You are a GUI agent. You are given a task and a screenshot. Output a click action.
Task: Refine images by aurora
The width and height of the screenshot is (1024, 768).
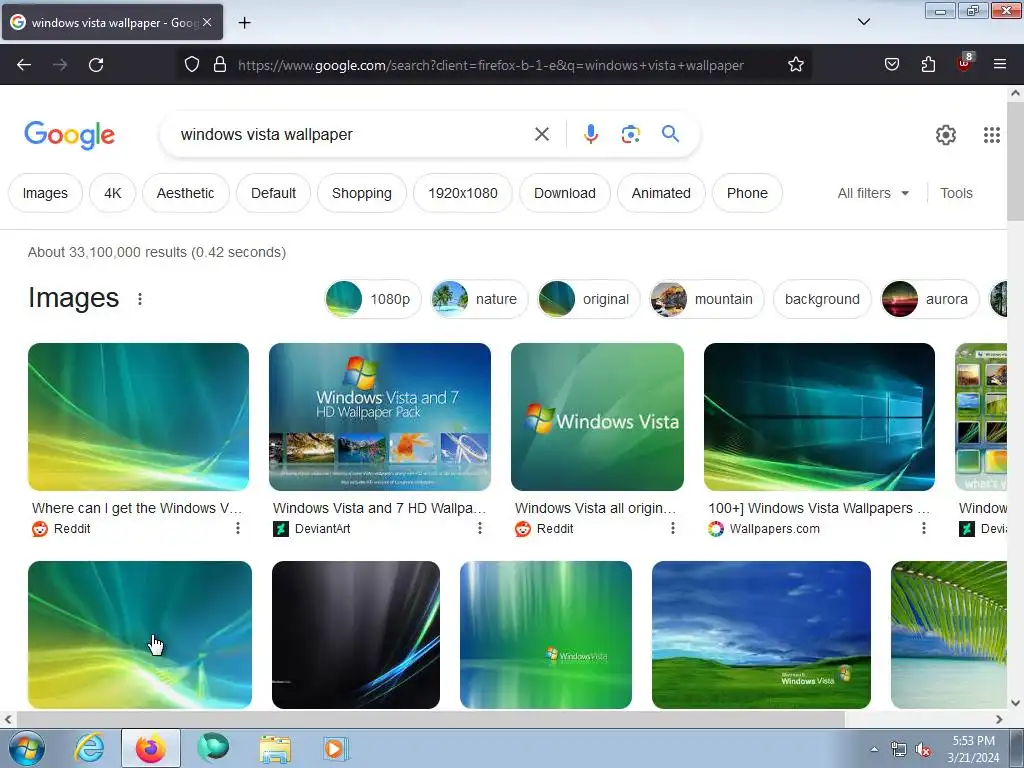point(930,299)
